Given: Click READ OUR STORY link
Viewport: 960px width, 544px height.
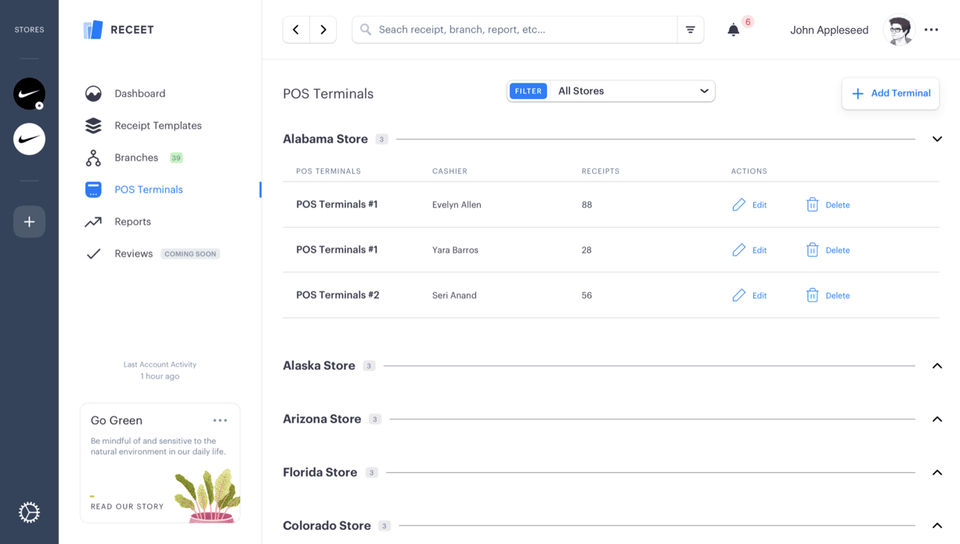Looking at the screenshot, I should click(127, 507).
